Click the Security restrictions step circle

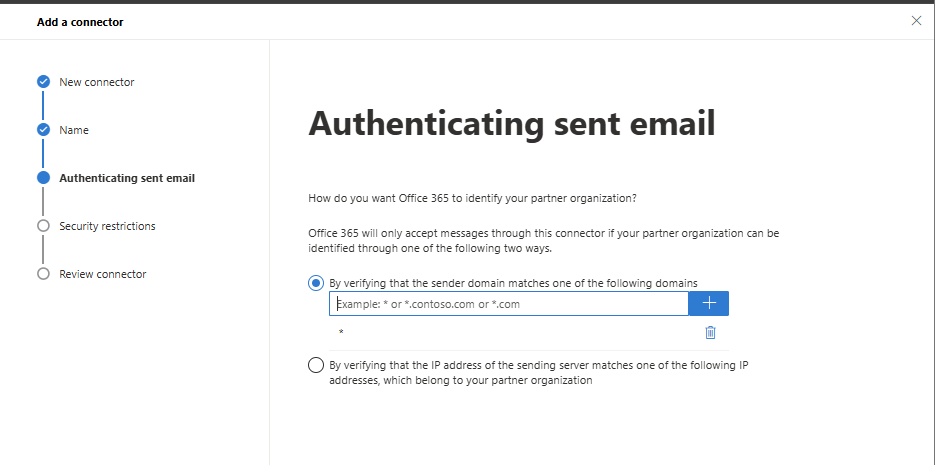coord(43,226)
